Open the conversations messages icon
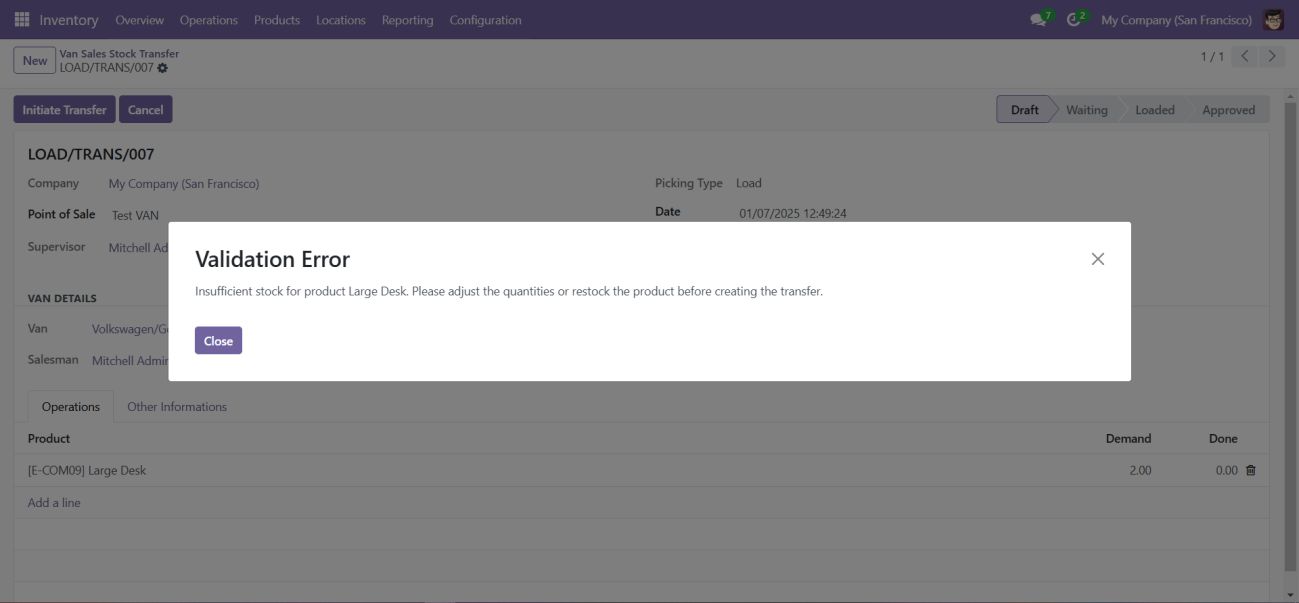 tap(1038, 20)
